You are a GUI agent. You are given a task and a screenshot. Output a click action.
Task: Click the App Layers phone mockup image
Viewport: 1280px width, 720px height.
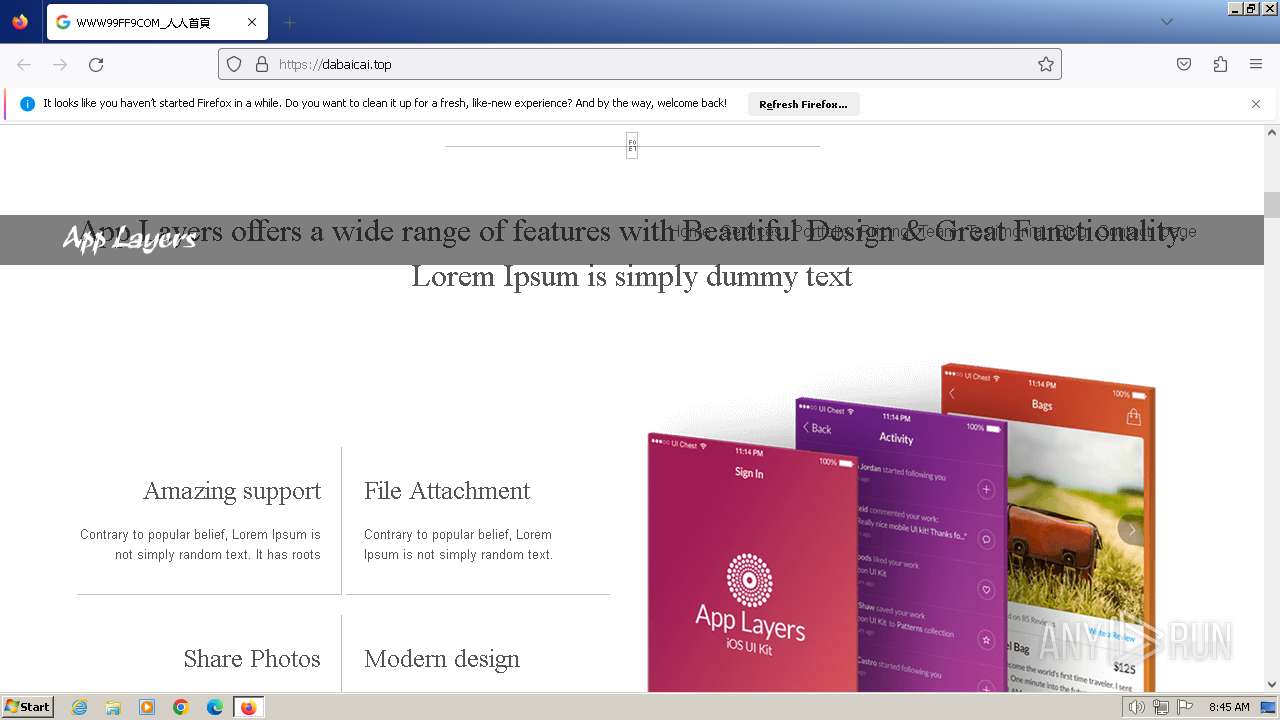pyautogui.click(x=900, y=527)
